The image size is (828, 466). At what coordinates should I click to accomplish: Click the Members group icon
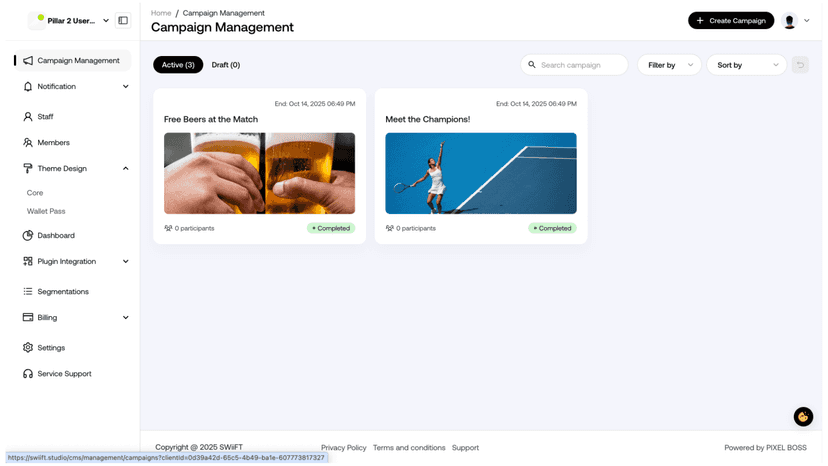tap(28, 143)
